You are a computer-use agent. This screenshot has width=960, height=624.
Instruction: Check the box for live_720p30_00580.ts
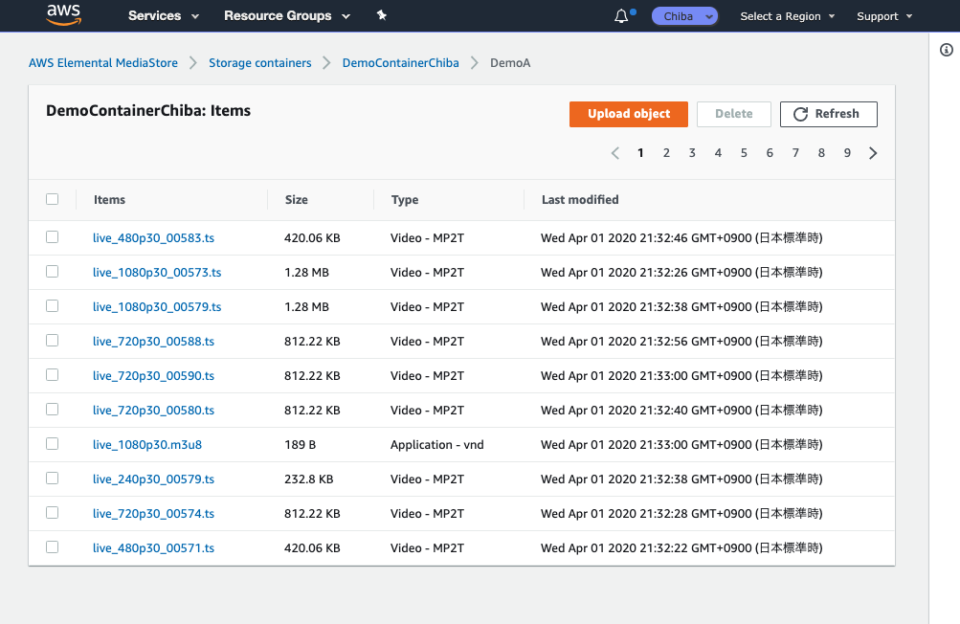[52, 409]
